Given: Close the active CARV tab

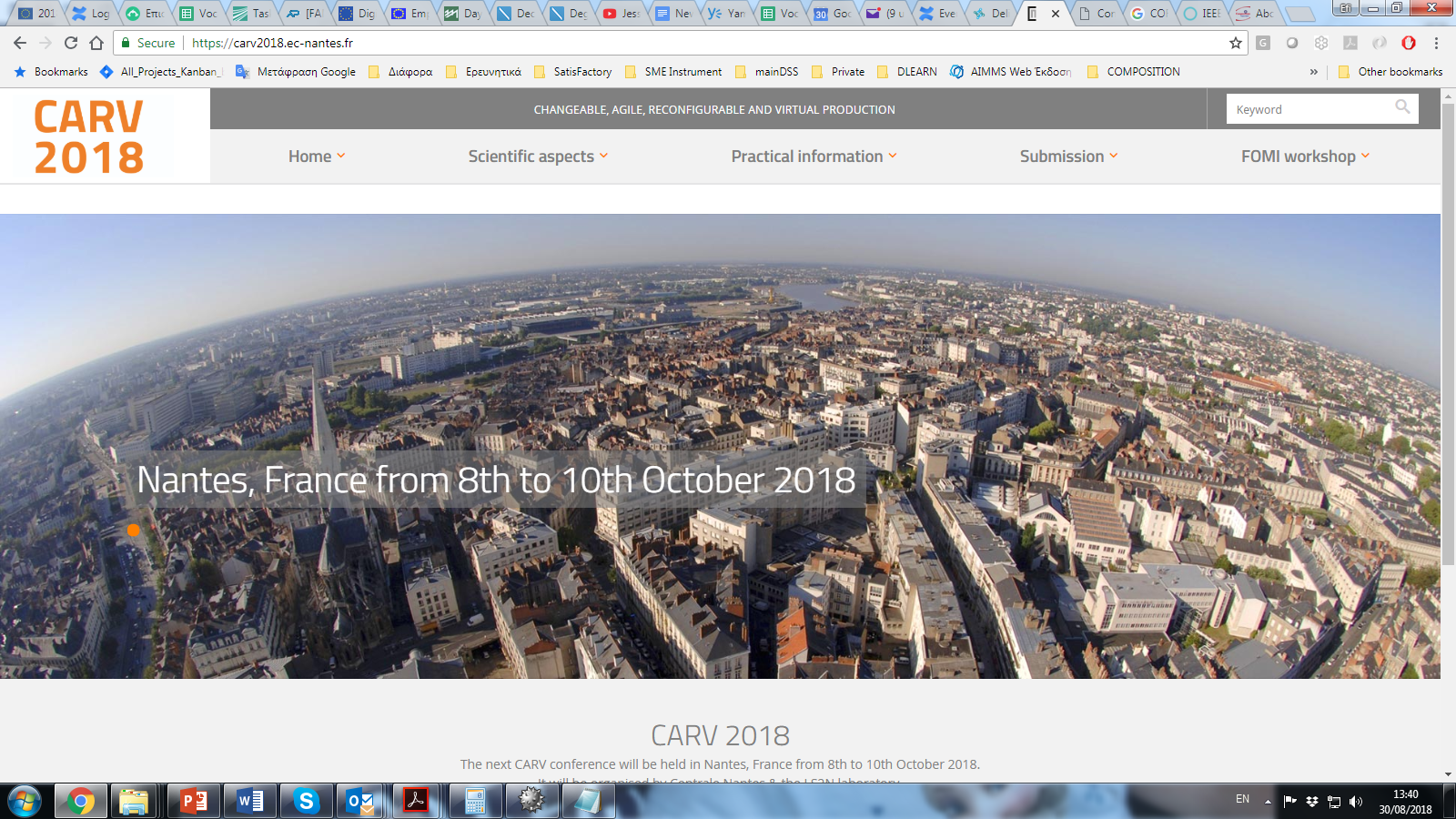Looking at the screenshot, I should click(1056, 14).
